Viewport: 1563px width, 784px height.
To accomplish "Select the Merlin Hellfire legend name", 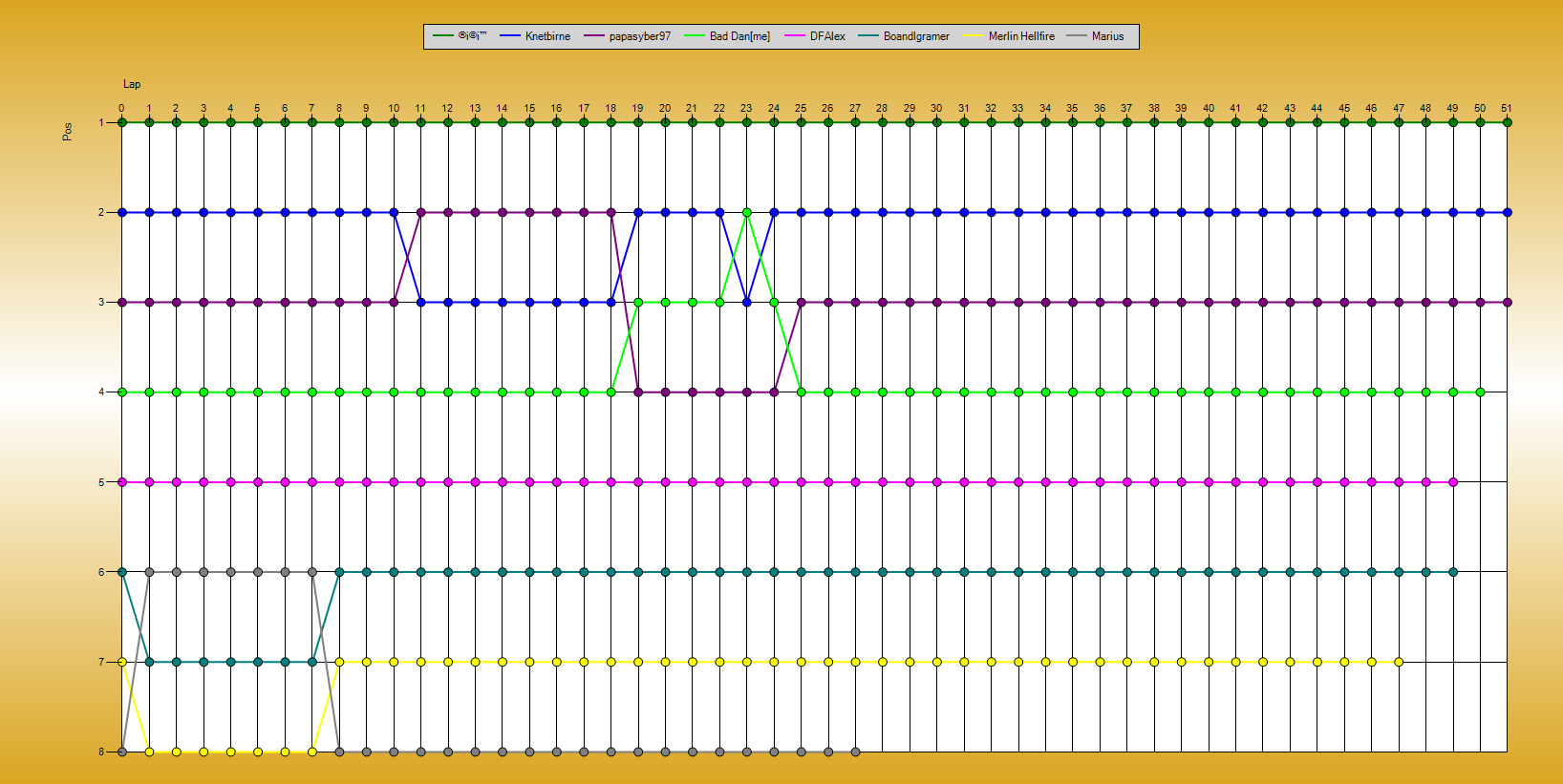I will 1021,36.
